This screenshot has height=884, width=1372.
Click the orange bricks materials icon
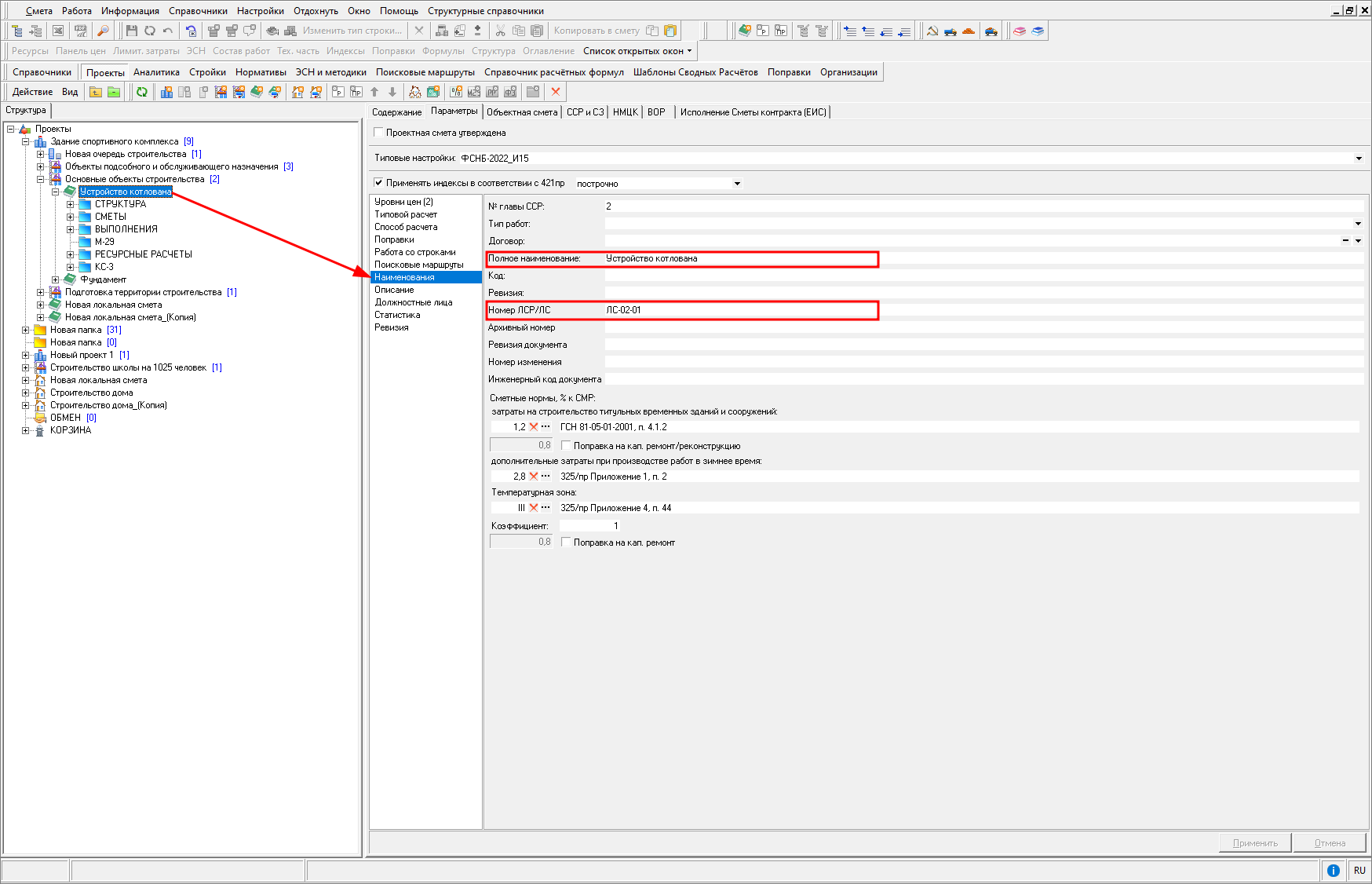(969, 31)
